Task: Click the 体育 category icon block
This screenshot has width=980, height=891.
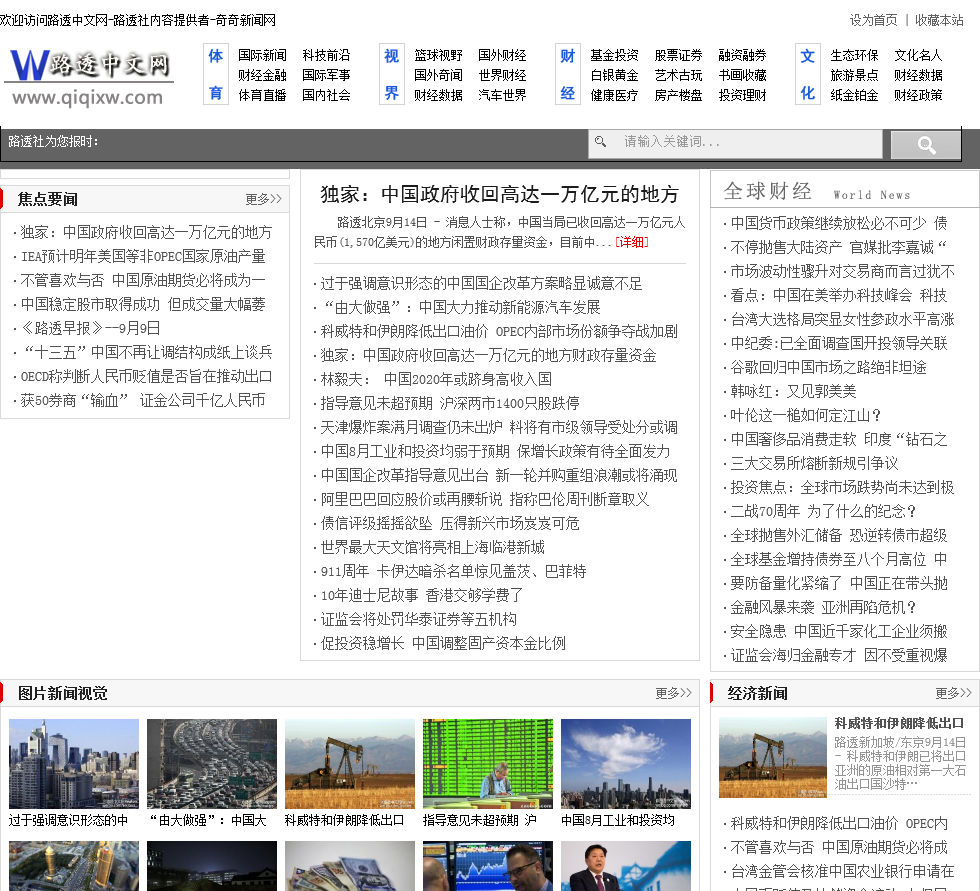Action: [216, 74]
